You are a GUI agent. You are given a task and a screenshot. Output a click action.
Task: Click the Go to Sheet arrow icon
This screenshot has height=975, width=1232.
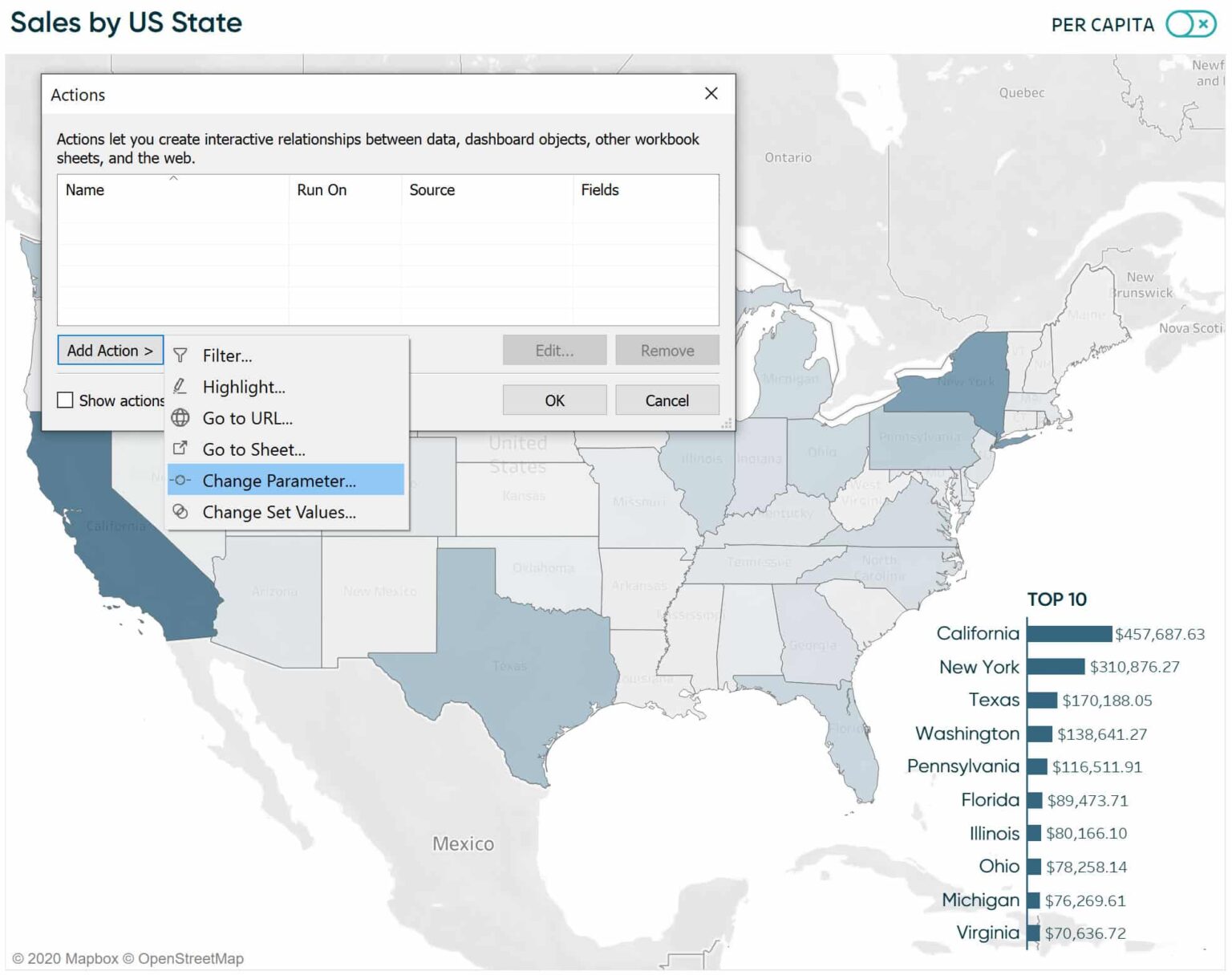180,449
